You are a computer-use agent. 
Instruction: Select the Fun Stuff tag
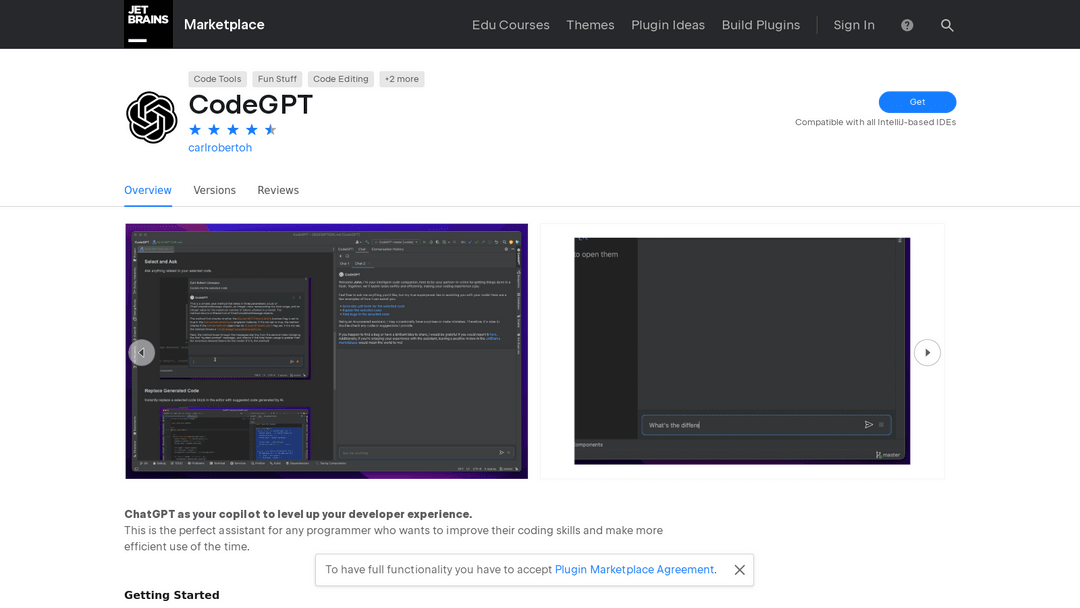[x=278, y=79]
